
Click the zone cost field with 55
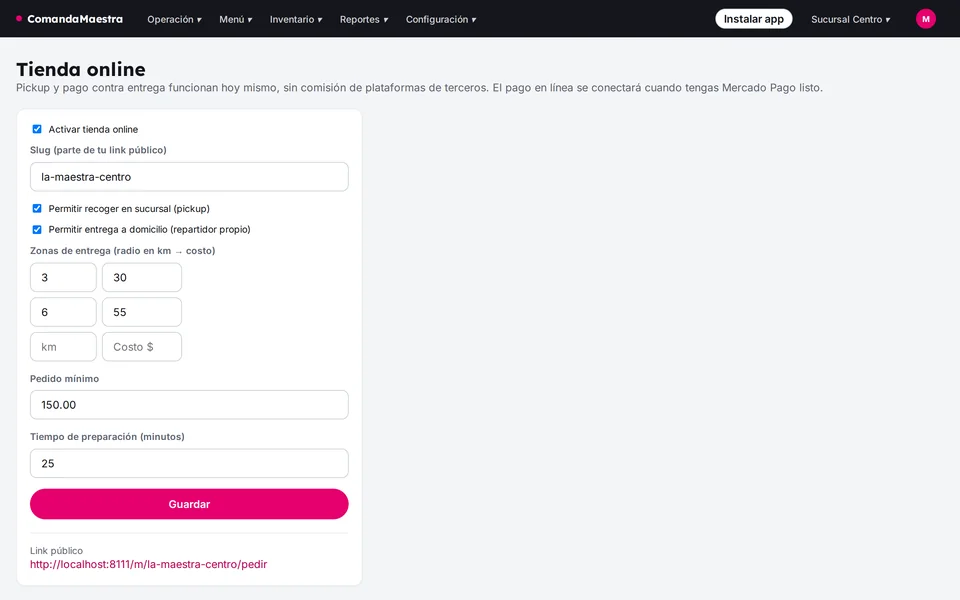click(x=141, y=312)
